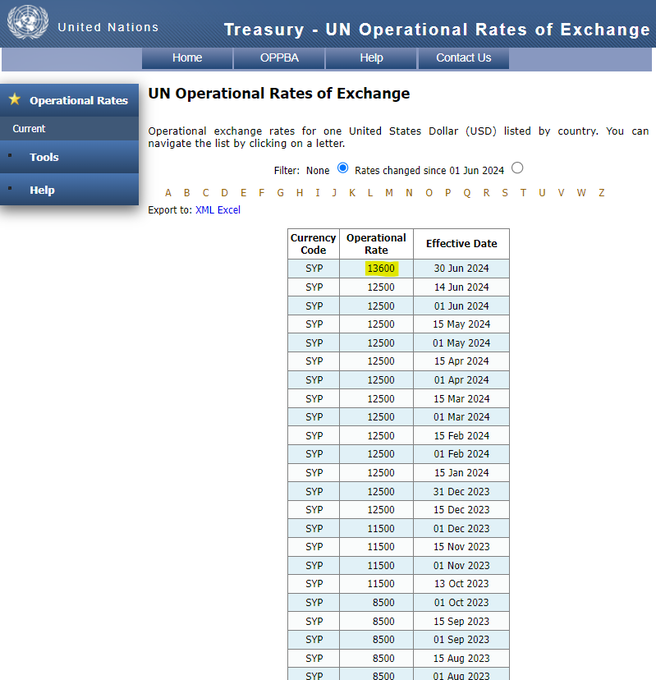Jump to countries starting with G
This screenshot has height=680, width=656.
[x=281, y=193]
